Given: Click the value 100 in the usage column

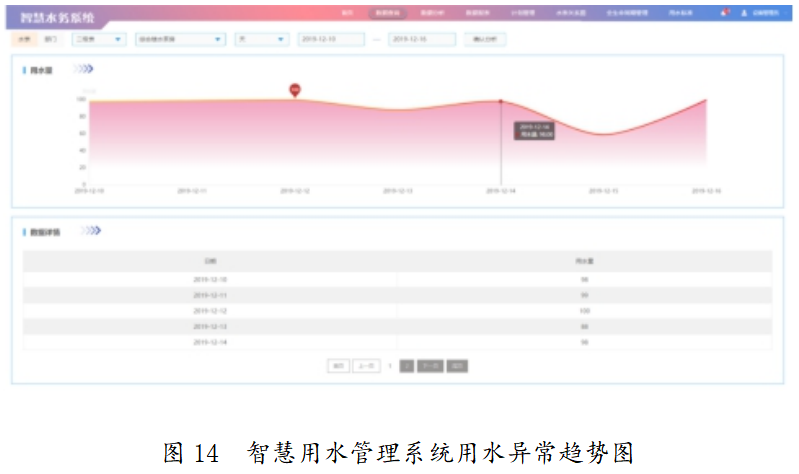Looking at the screenshot, I should coord(584,311).
